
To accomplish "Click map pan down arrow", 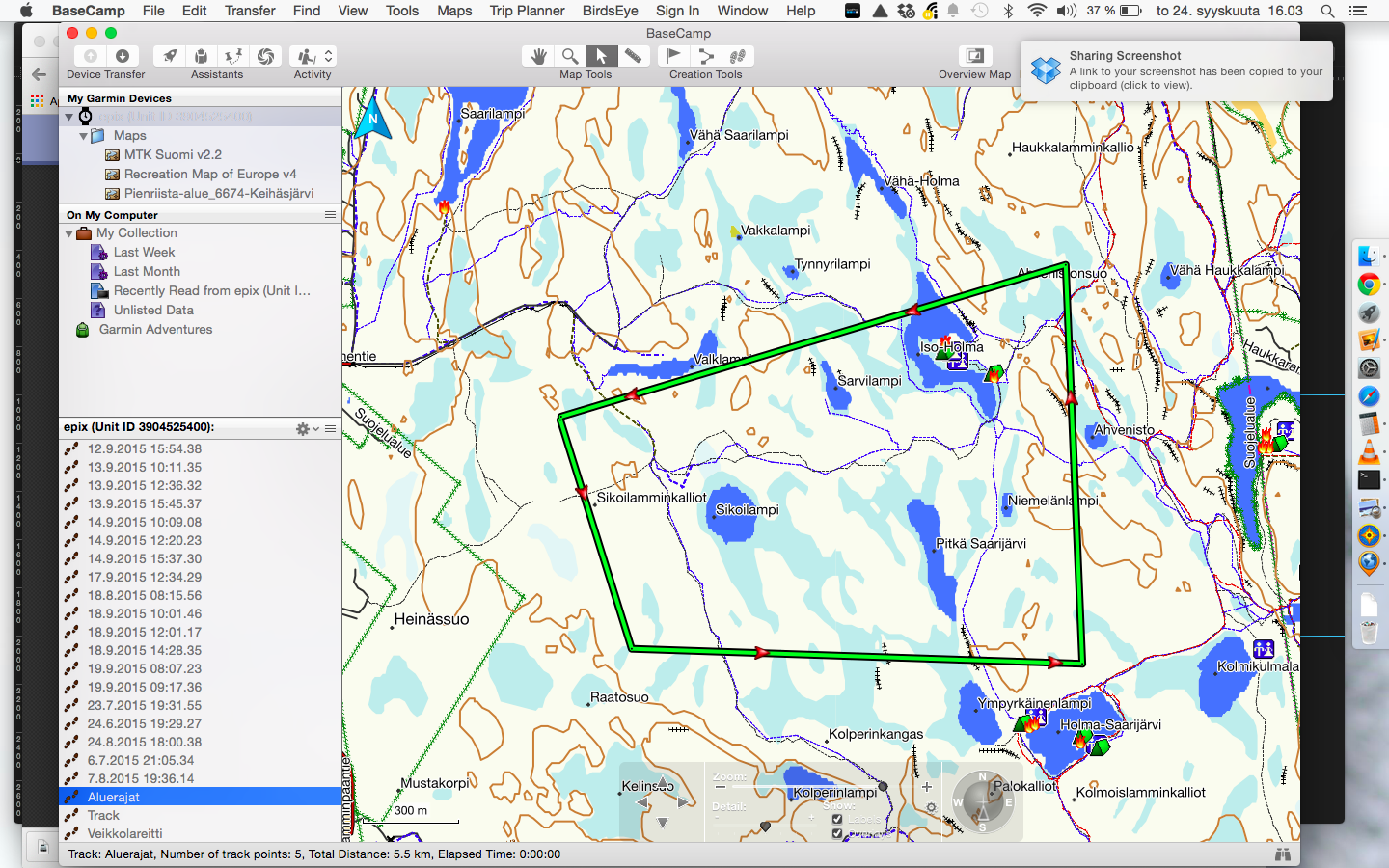I will 663,823.
